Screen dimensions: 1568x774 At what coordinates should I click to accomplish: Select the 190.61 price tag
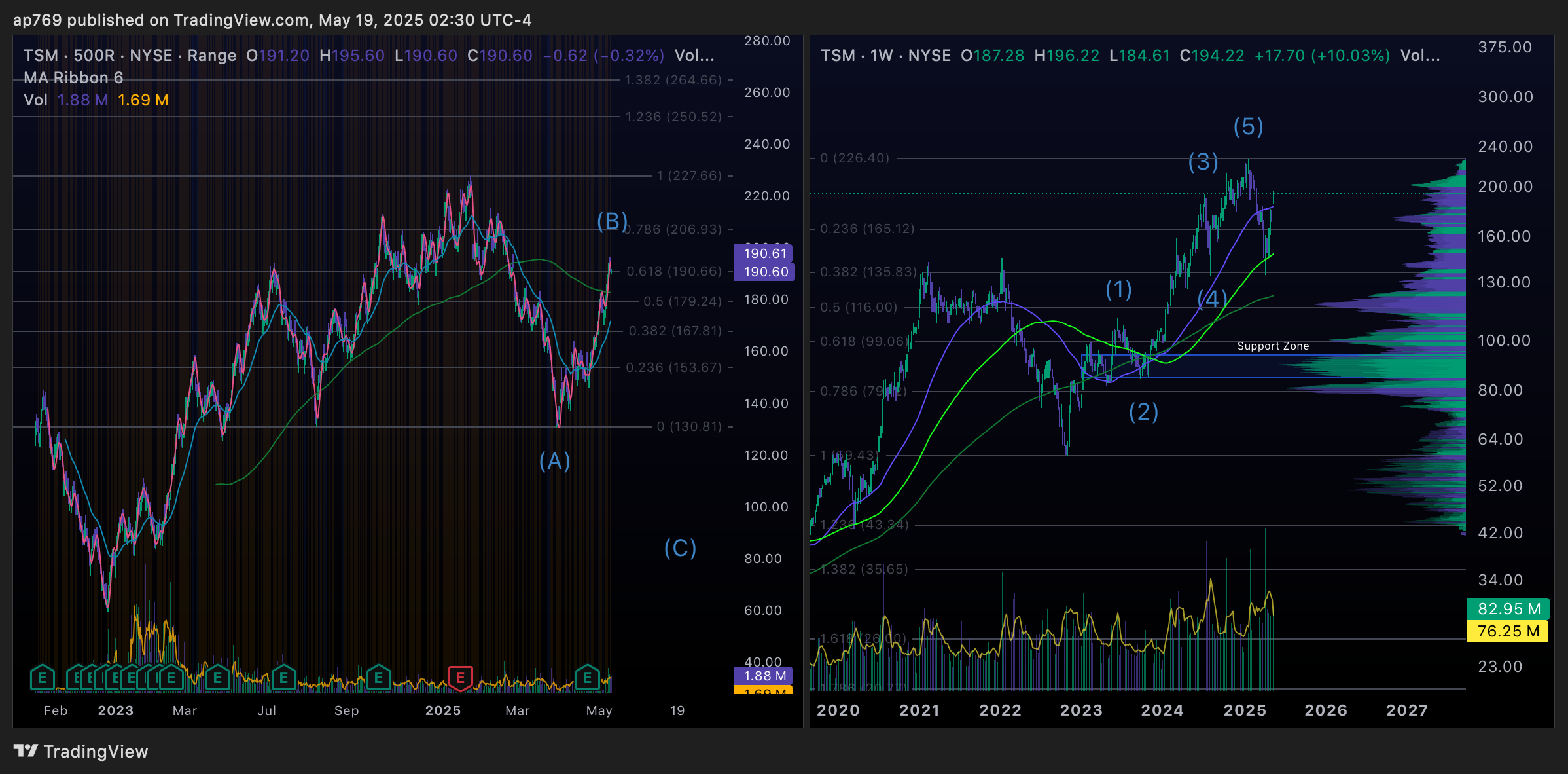764,253
